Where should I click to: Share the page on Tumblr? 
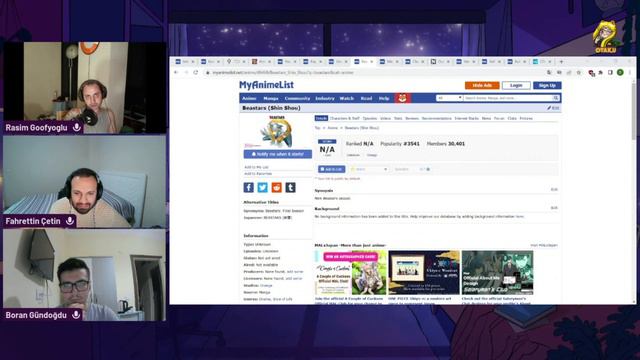point(290,187)
